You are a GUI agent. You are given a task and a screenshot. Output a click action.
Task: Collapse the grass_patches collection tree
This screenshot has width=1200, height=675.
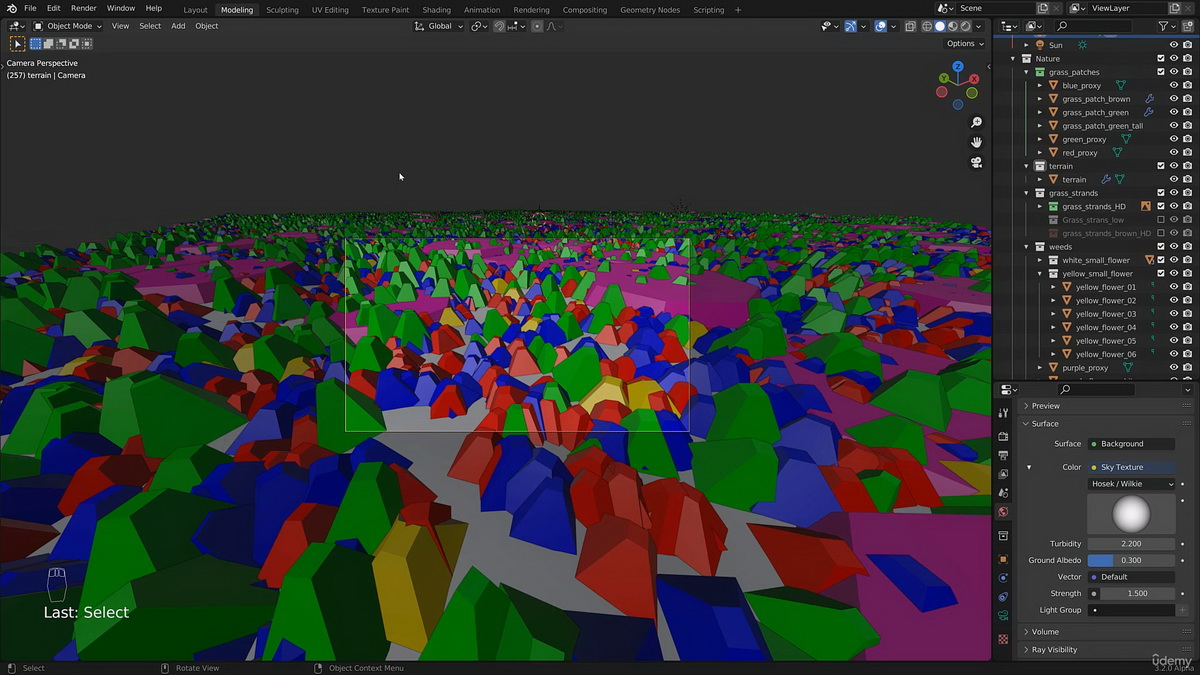click(1026, 72)
